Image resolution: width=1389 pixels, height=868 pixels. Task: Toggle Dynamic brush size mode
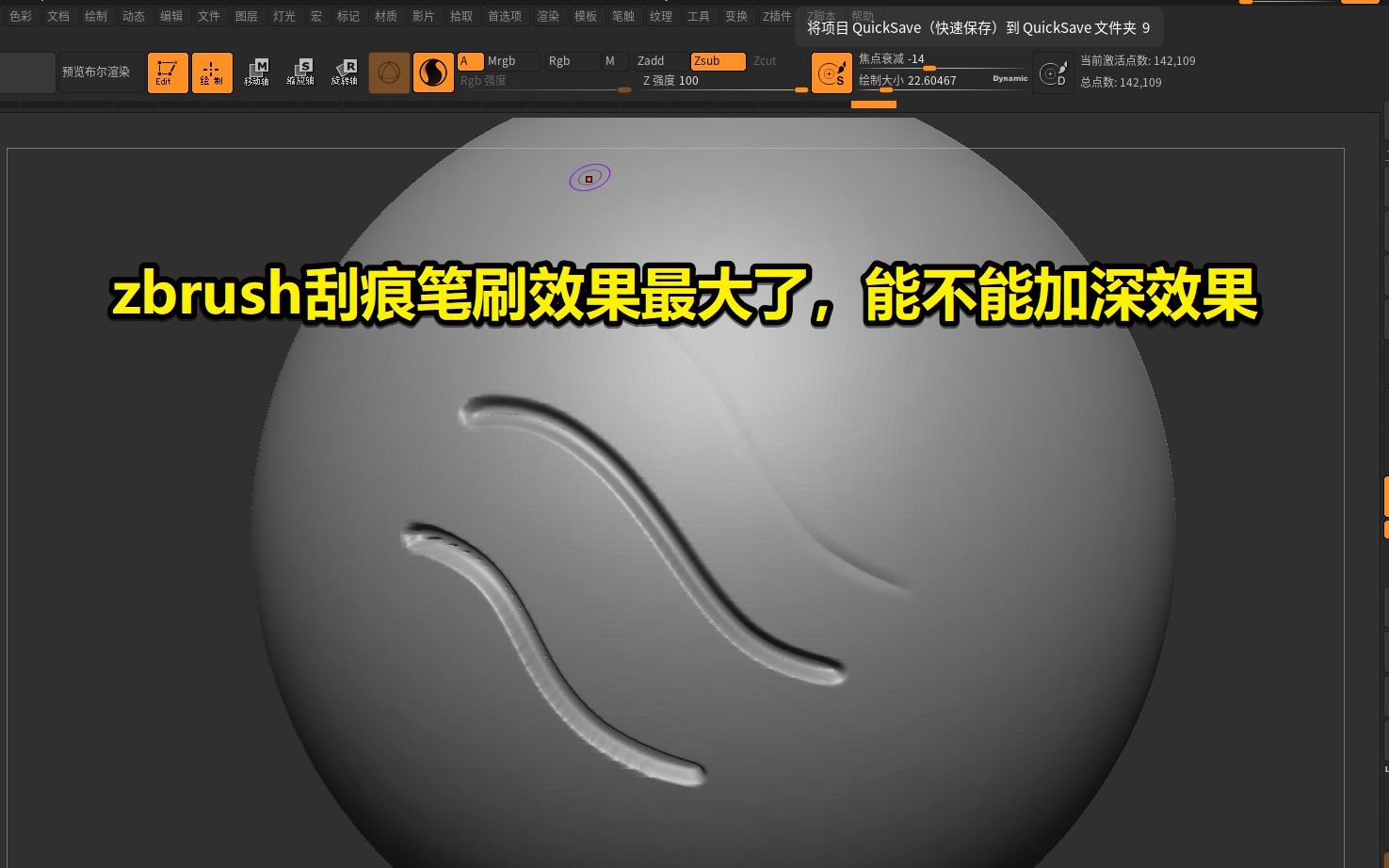point(1009,79)
